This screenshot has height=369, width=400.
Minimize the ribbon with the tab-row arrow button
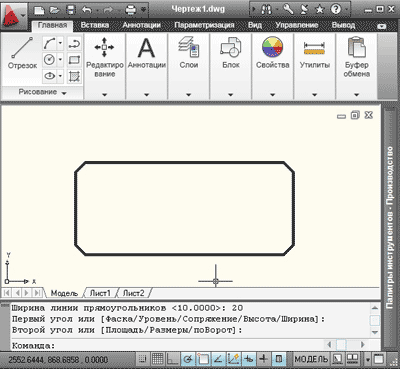382,26
